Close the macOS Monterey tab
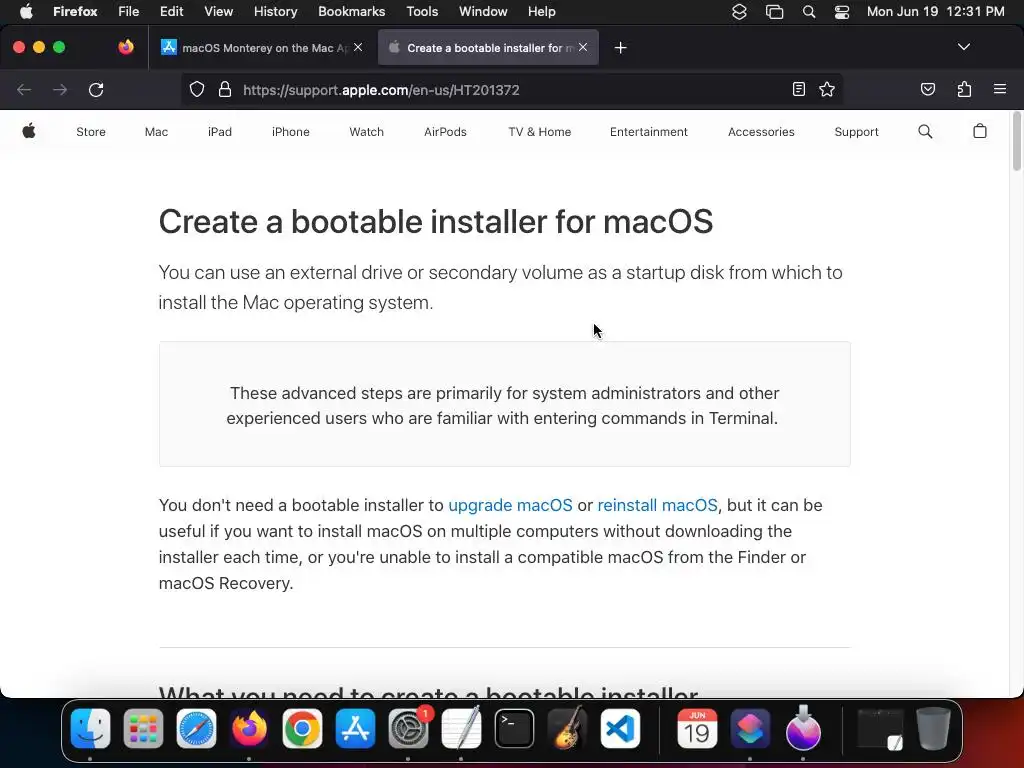Image resolution: width=1024 pixels, height=768 pixels. (358, 47)
